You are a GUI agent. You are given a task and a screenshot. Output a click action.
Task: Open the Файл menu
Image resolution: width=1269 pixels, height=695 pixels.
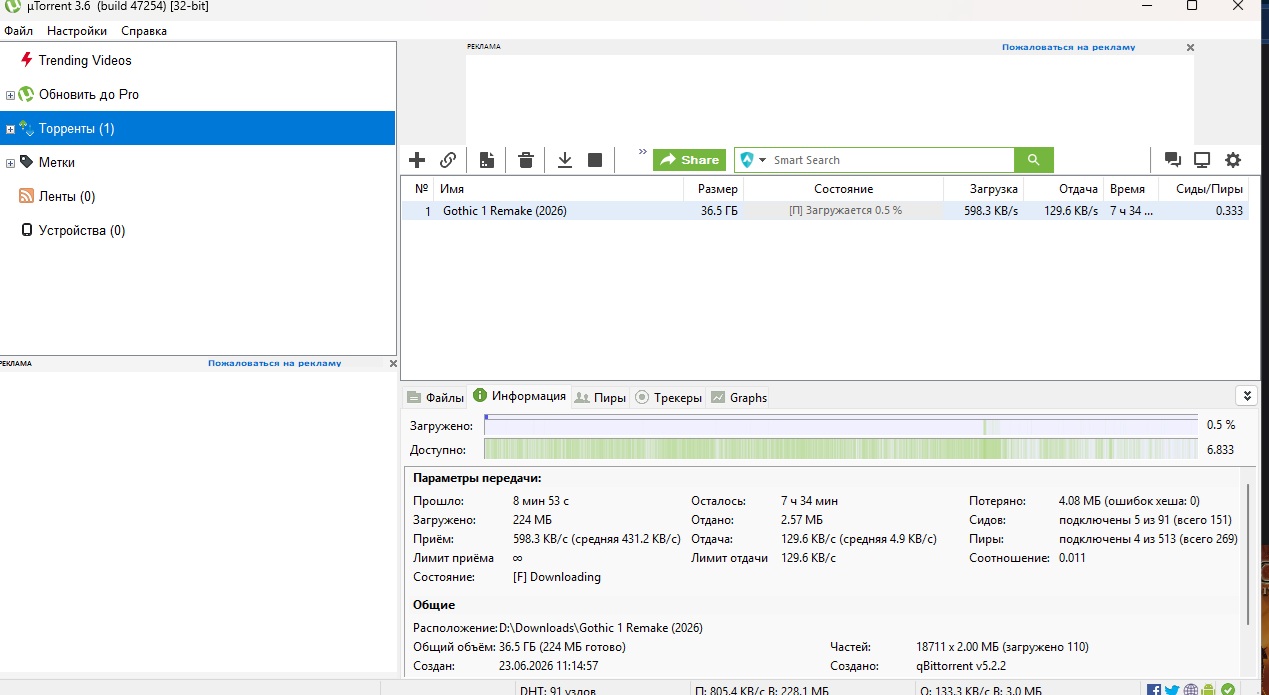point(18,31)
